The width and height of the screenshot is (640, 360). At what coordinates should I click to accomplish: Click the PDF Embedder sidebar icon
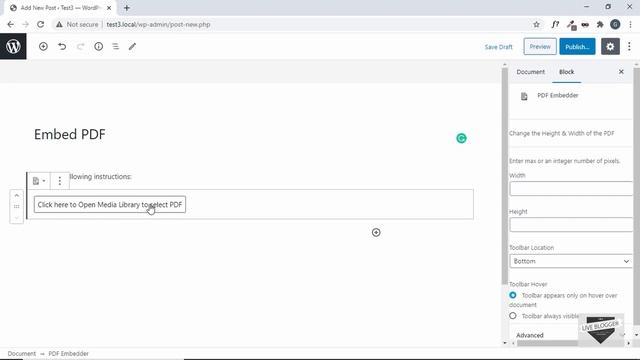pyautogui.click(x=524, y=96)
